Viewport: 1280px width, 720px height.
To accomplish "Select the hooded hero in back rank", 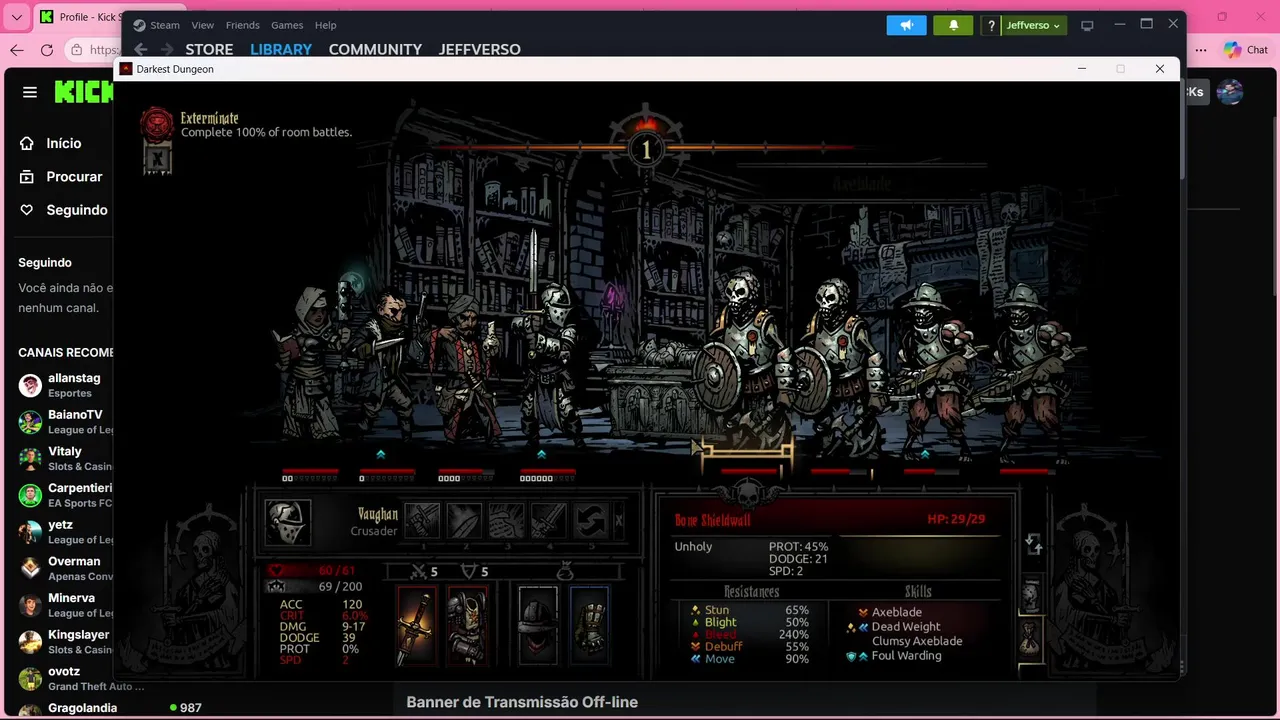I will coord(310,362).
